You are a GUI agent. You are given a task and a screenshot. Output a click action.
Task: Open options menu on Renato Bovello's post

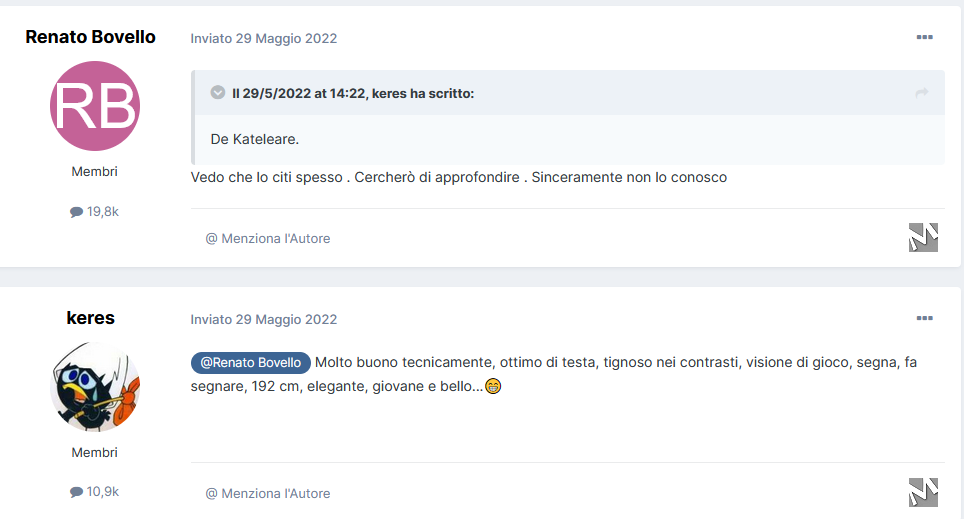click(924, 38)
